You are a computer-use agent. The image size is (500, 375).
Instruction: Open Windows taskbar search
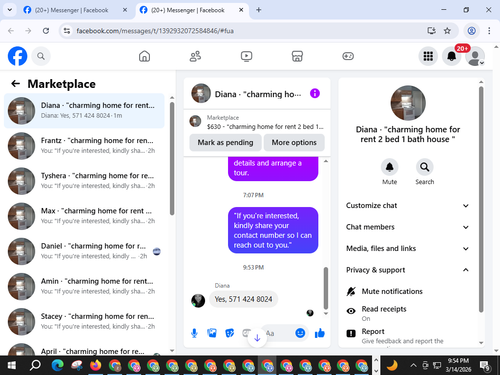click(x=35, y=366)
